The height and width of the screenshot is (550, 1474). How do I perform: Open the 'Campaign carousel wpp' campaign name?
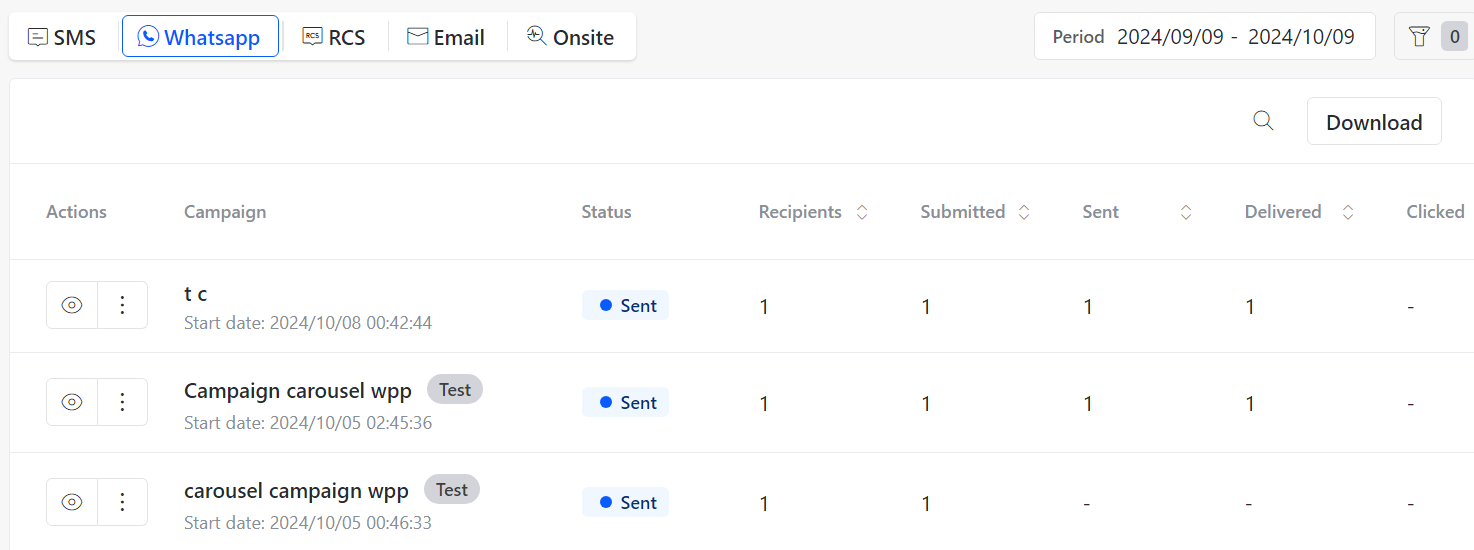pos(298,390)
